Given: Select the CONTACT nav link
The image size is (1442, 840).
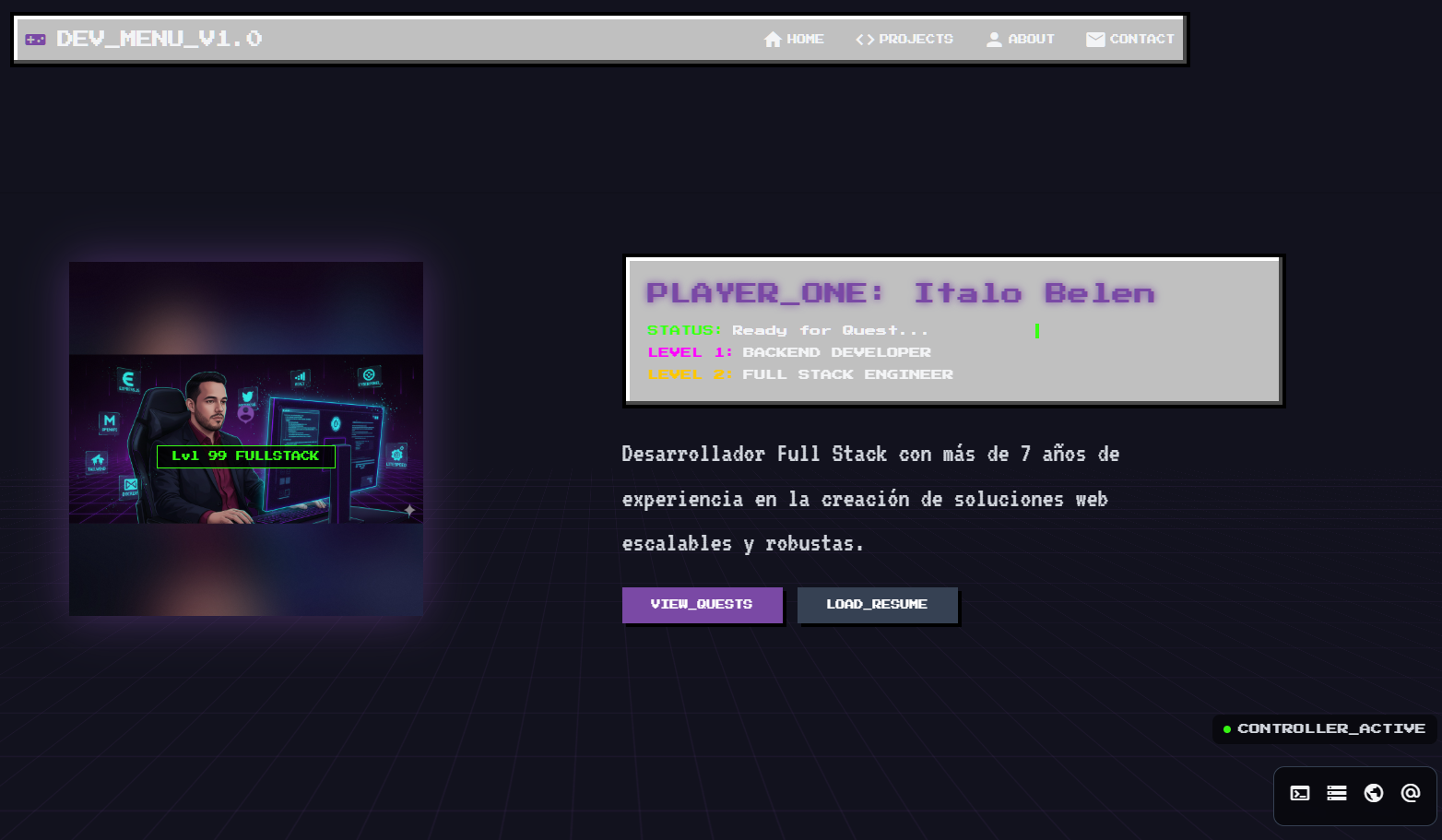Looking at the screenshot, I should click(1130, 39).
